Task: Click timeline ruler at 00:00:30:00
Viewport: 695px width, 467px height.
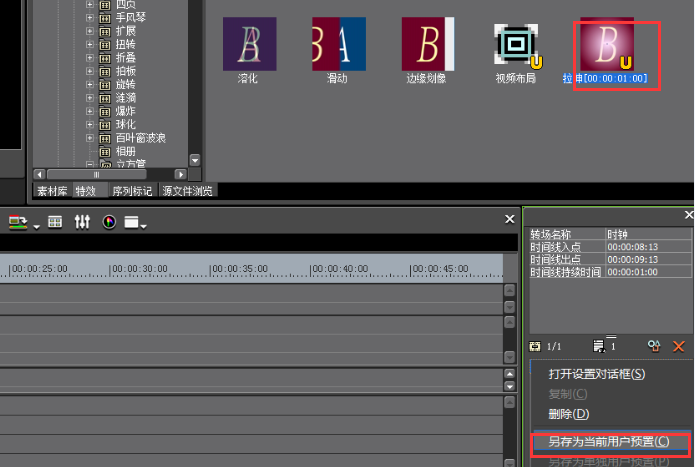Action: coord(140,269)
